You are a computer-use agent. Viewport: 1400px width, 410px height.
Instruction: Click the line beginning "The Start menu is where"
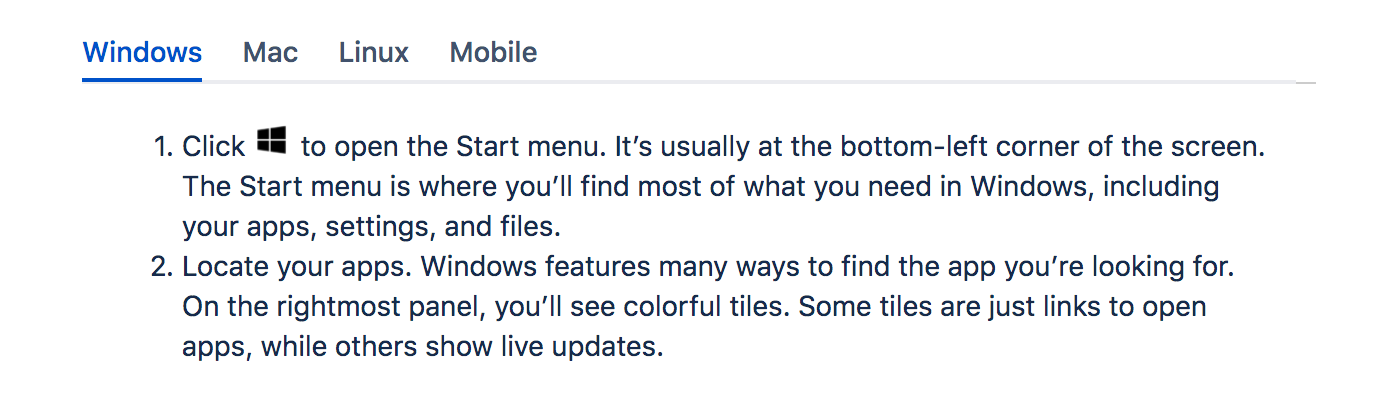700,187
